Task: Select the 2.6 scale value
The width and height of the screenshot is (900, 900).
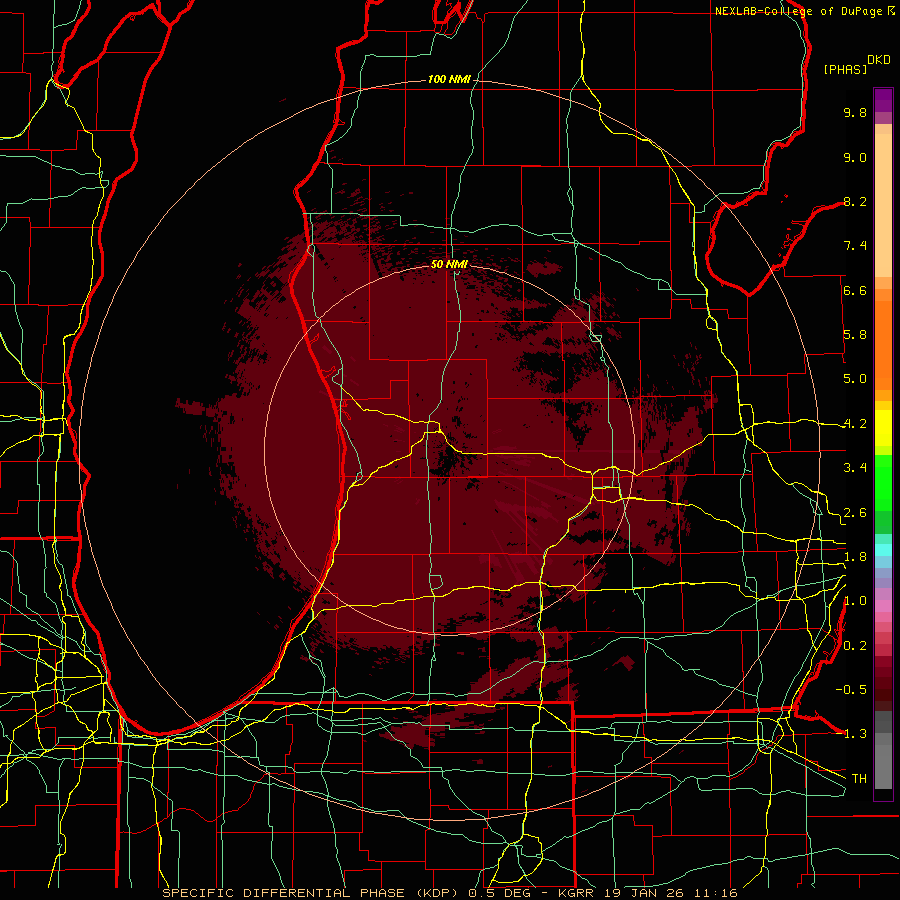Action: point(855,513)
